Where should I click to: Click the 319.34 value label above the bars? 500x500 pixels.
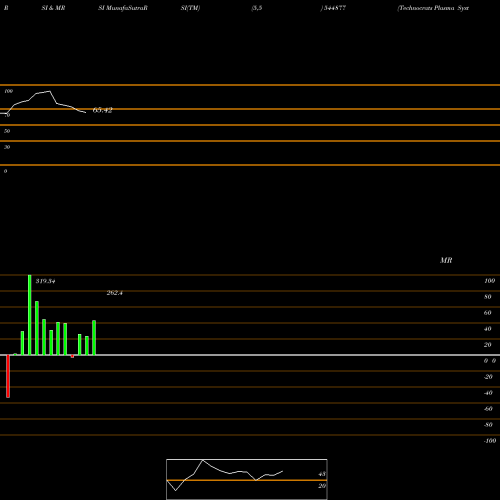[45, 281]
